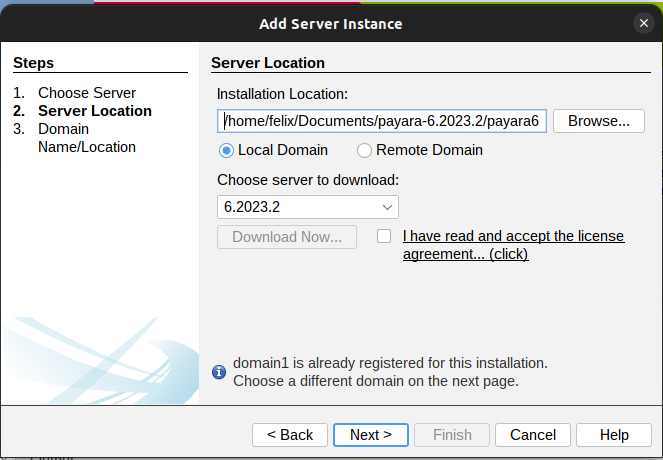663x460 pixels.
Task: Go to the next page with Next >
Action: click(x=371, y=435)
